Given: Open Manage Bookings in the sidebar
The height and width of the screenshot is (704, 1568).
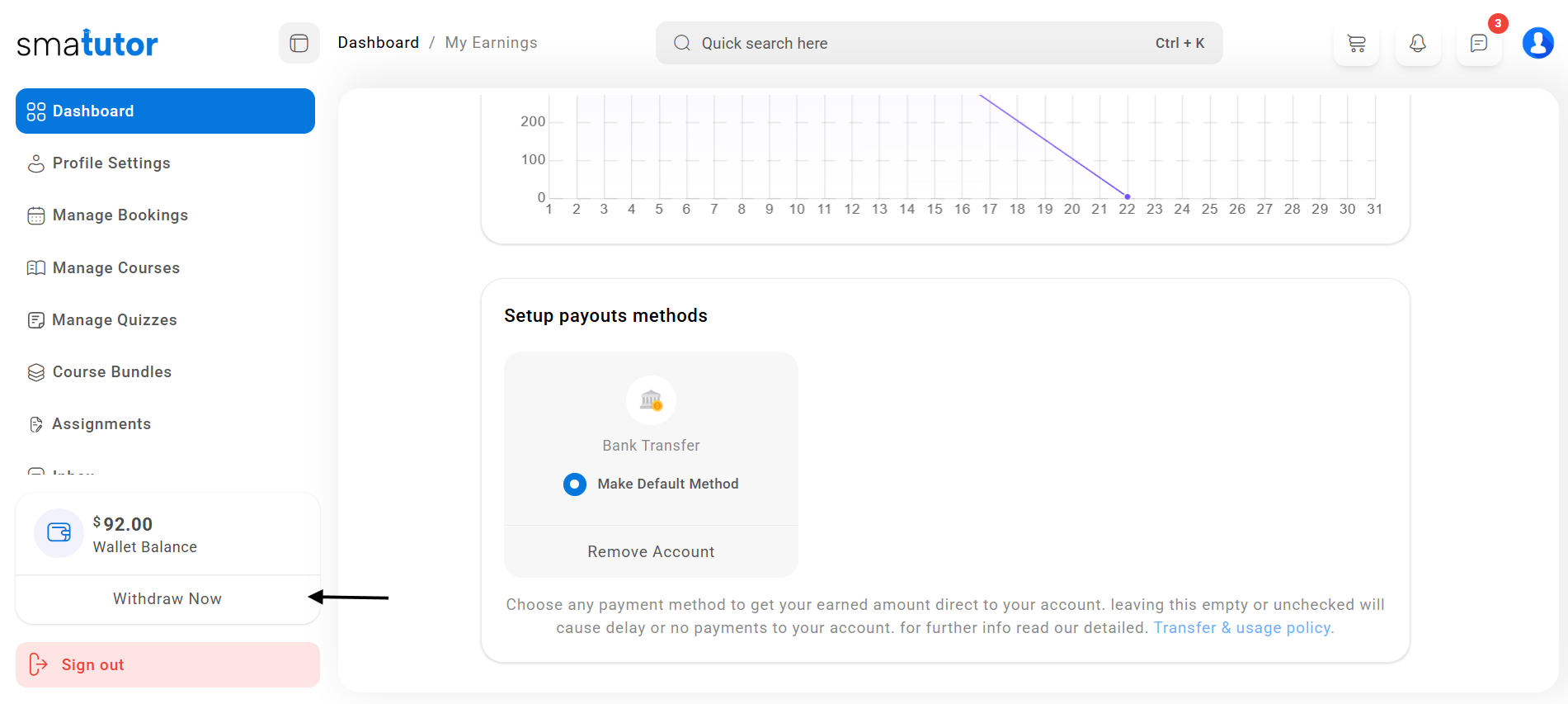Looking at the screenshot, I should click(120, 215).
